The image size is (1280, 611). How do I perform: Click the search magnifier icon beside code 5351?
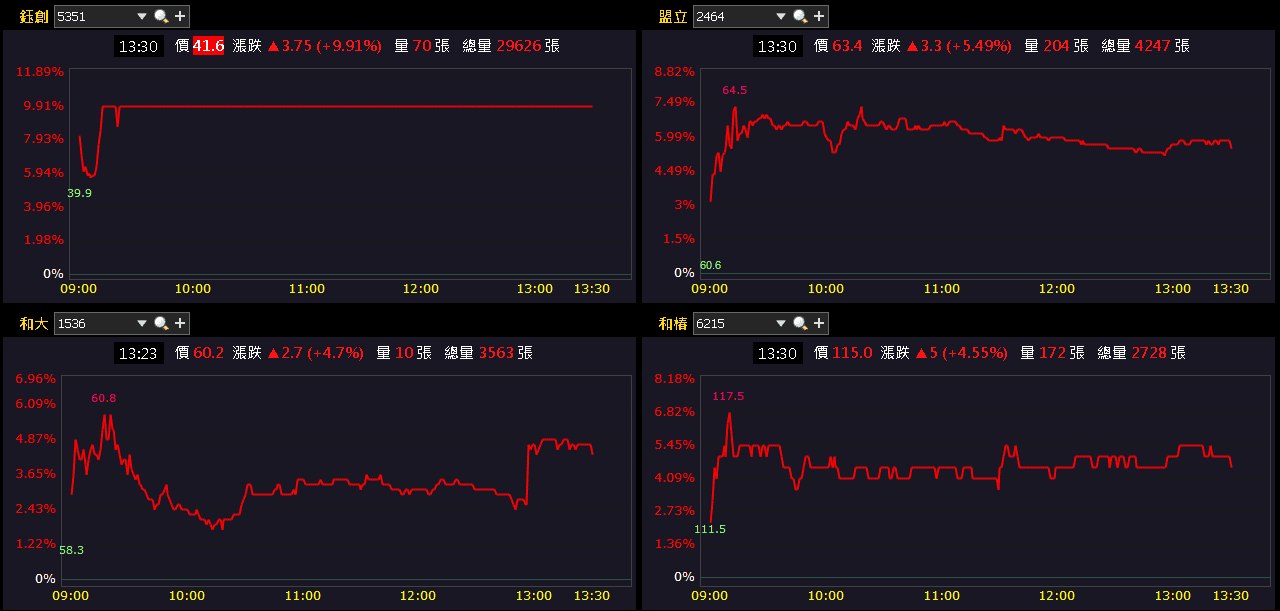point(161,16)
